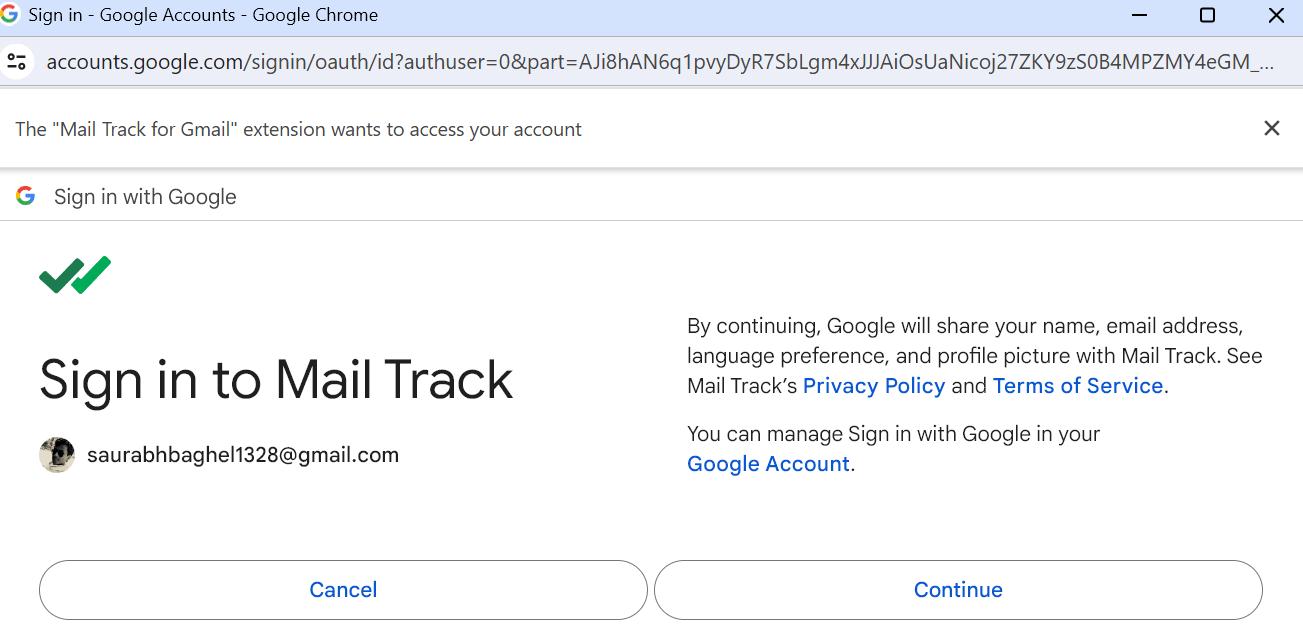Click the saurabhbaghel1328@gmail.com email address
This screenshot has width=1303, height=643.
tap(243, 455)
